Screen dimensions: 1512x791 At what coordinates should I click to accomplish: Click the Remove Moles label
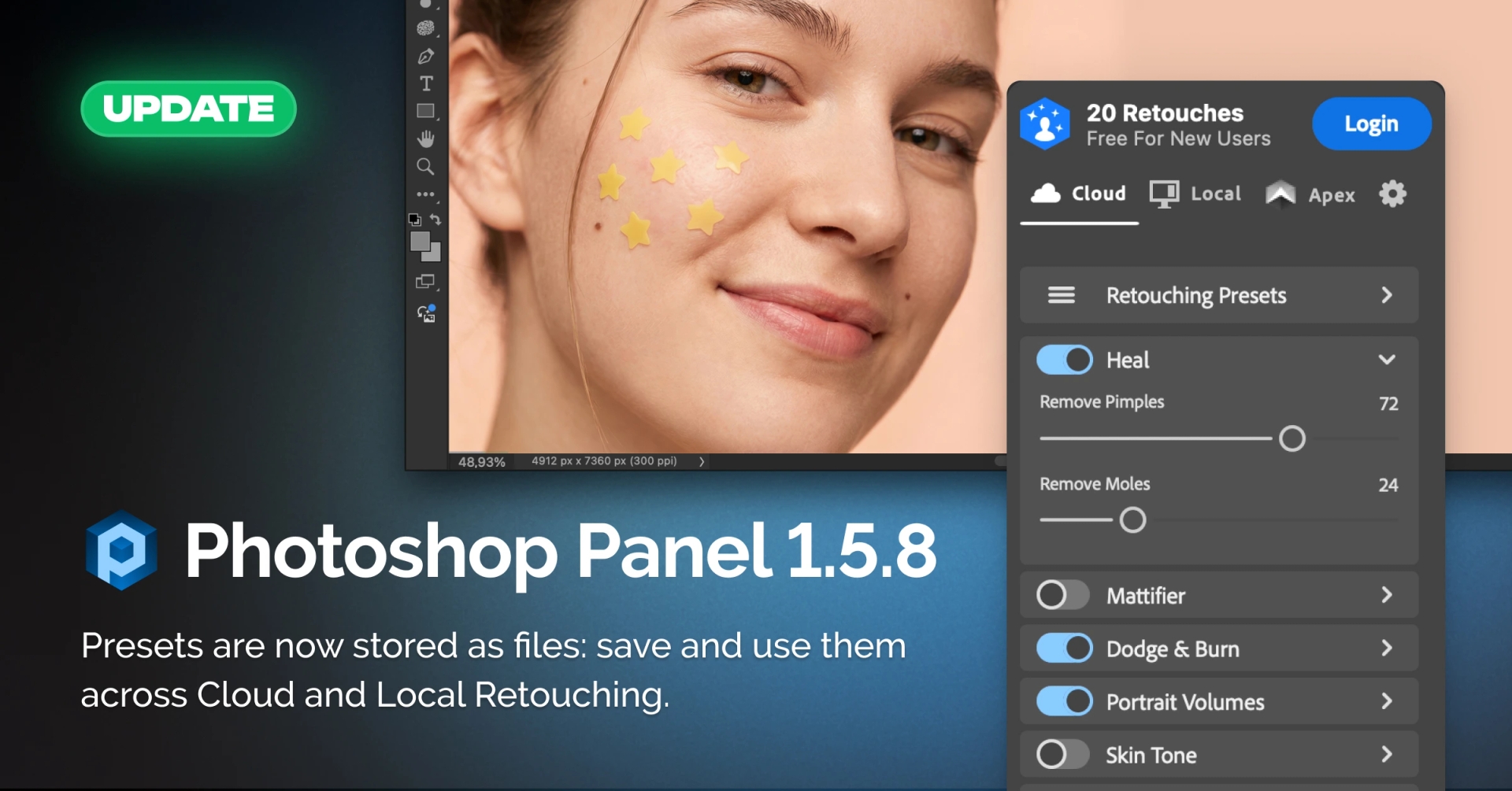pyautogui.click(x=1095, y=484)
